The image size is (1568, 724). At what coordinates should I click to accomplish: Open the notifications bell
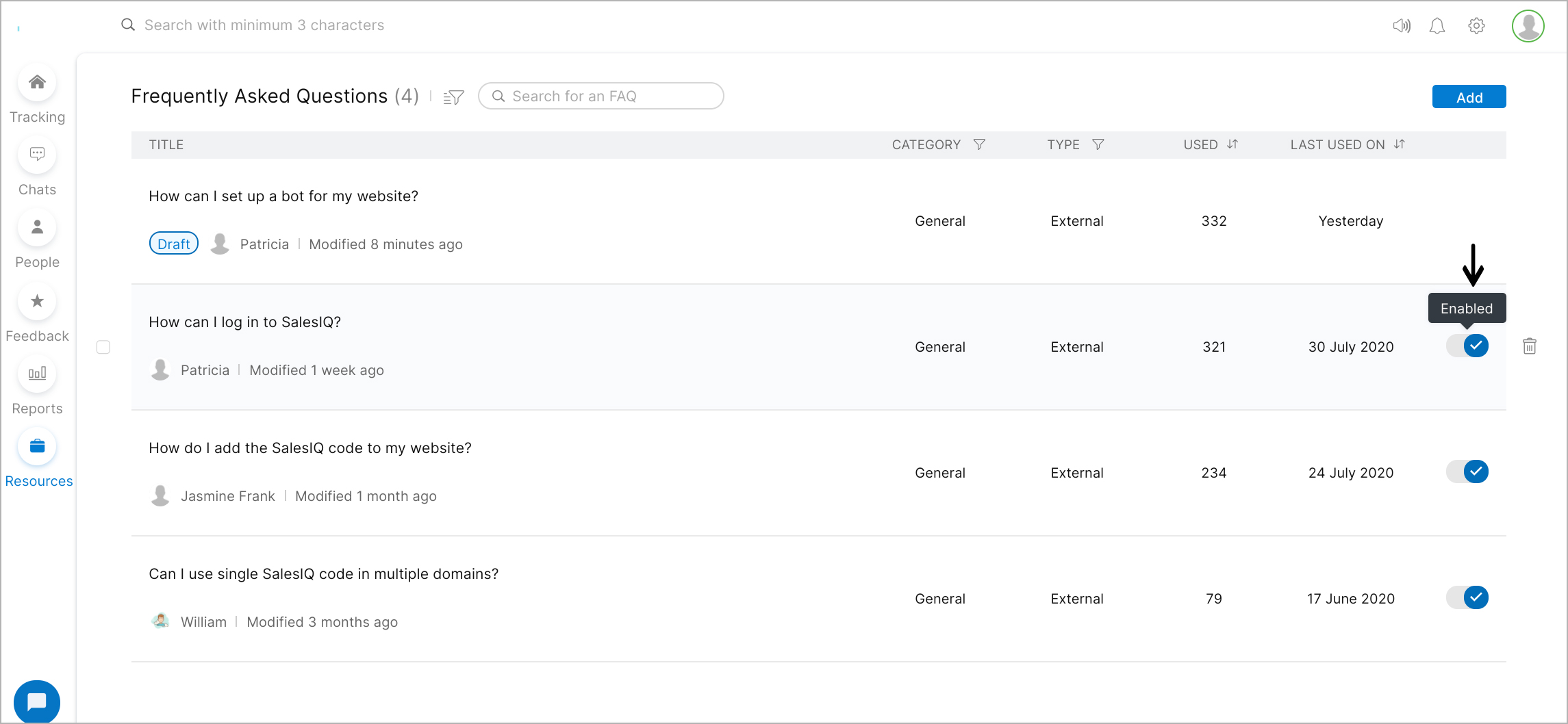click(1437, 26)
